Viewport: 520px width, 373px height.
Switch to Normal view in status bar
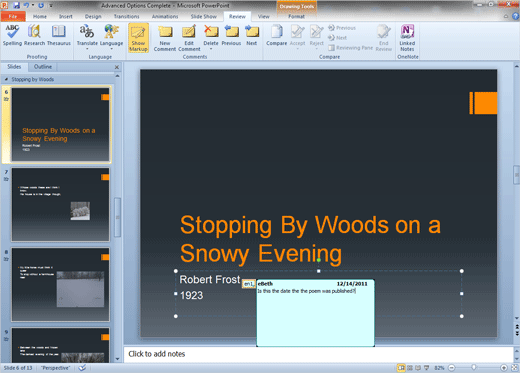[x=401, y=368]
